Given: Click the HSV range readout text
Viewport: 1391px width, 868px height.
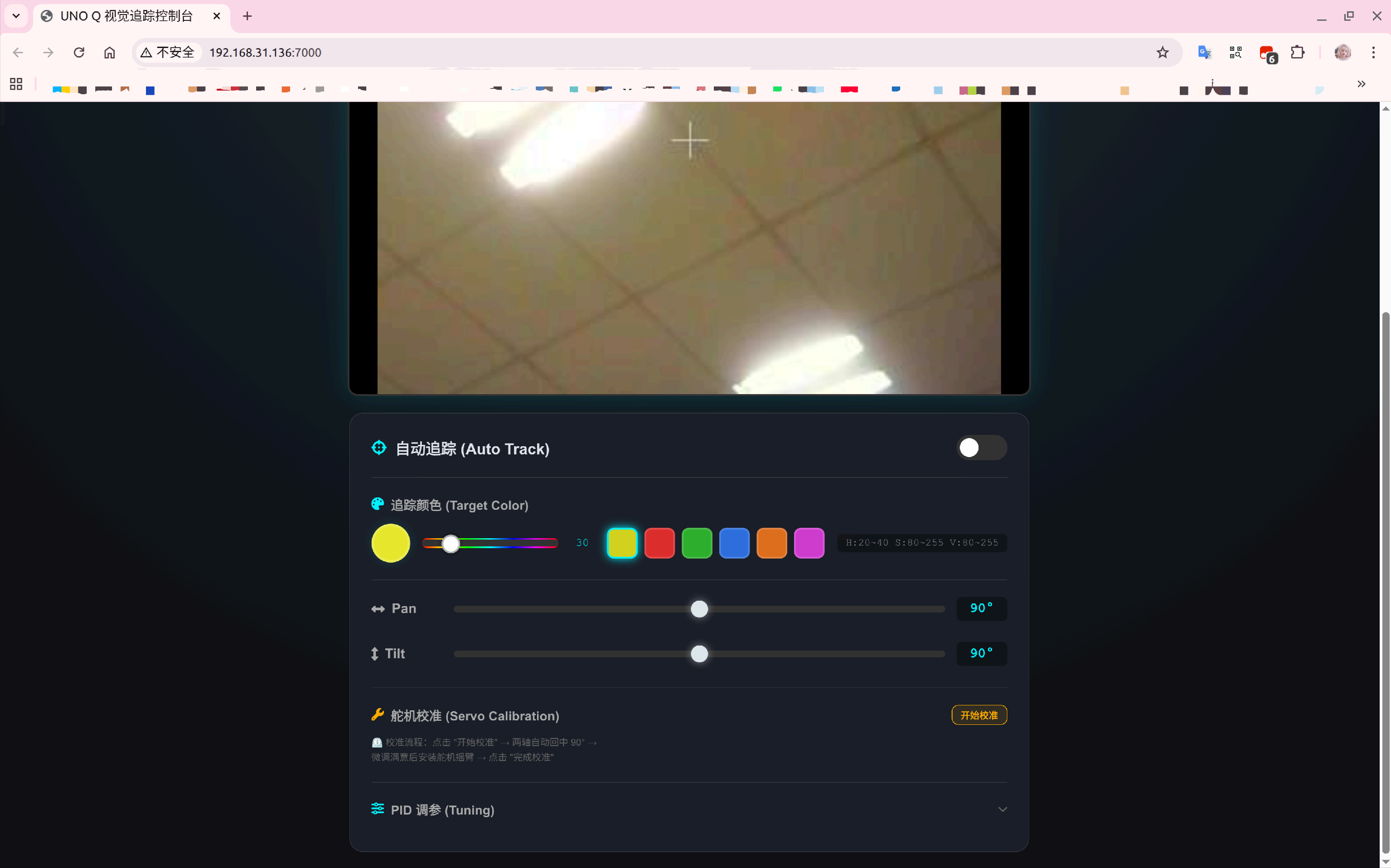Looking at the screenshot, I should click(x=922, y=543).
